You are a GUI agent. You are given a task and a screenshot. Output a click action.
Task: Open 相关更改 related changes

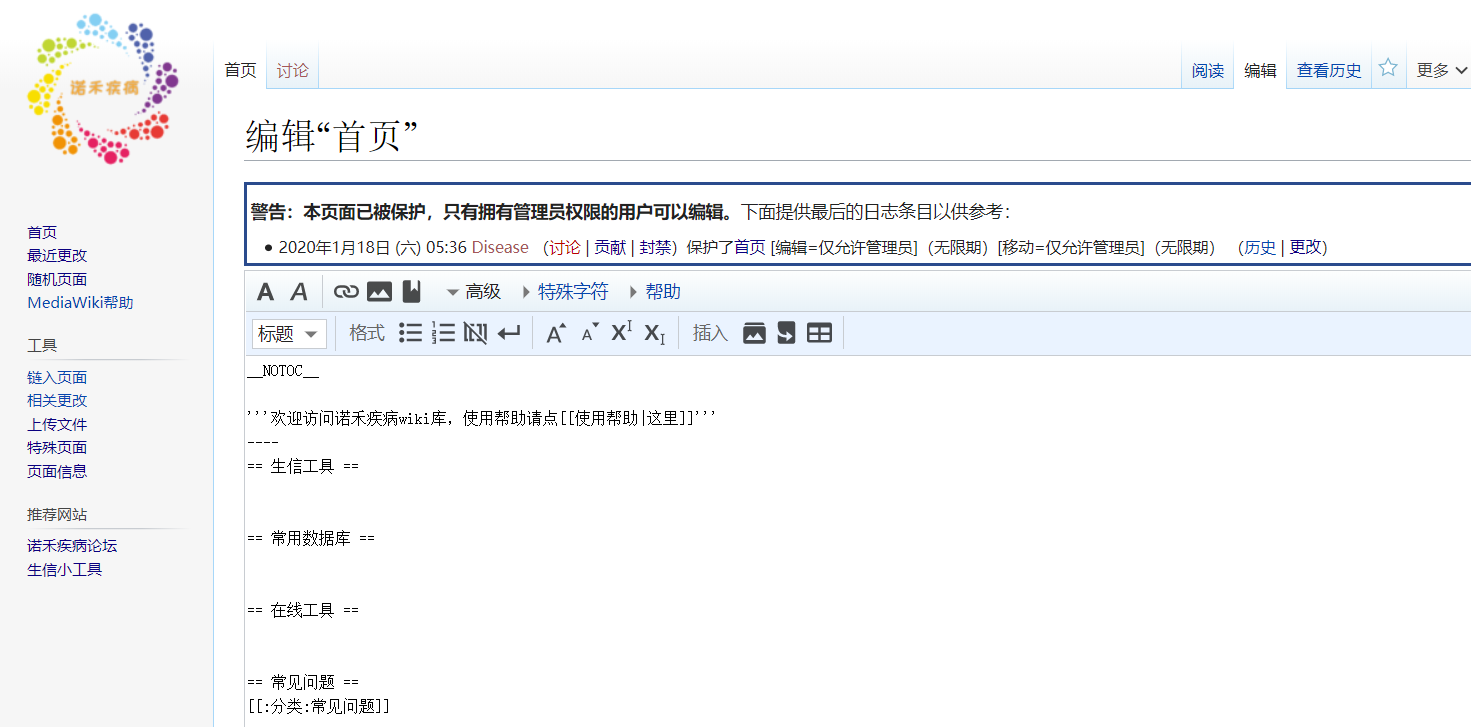[57, 400]
